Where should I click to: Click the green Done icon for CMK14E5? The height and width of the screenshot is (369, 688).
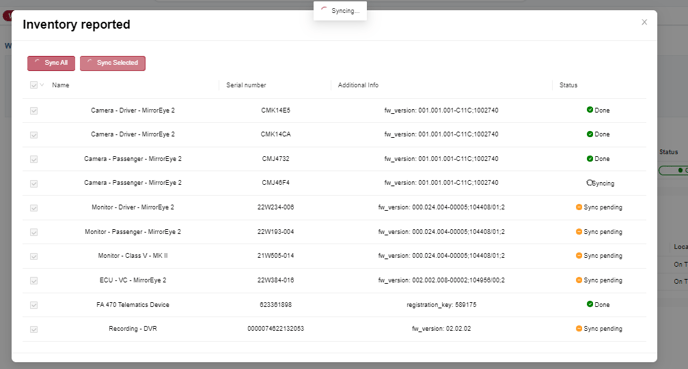[590, 110]
